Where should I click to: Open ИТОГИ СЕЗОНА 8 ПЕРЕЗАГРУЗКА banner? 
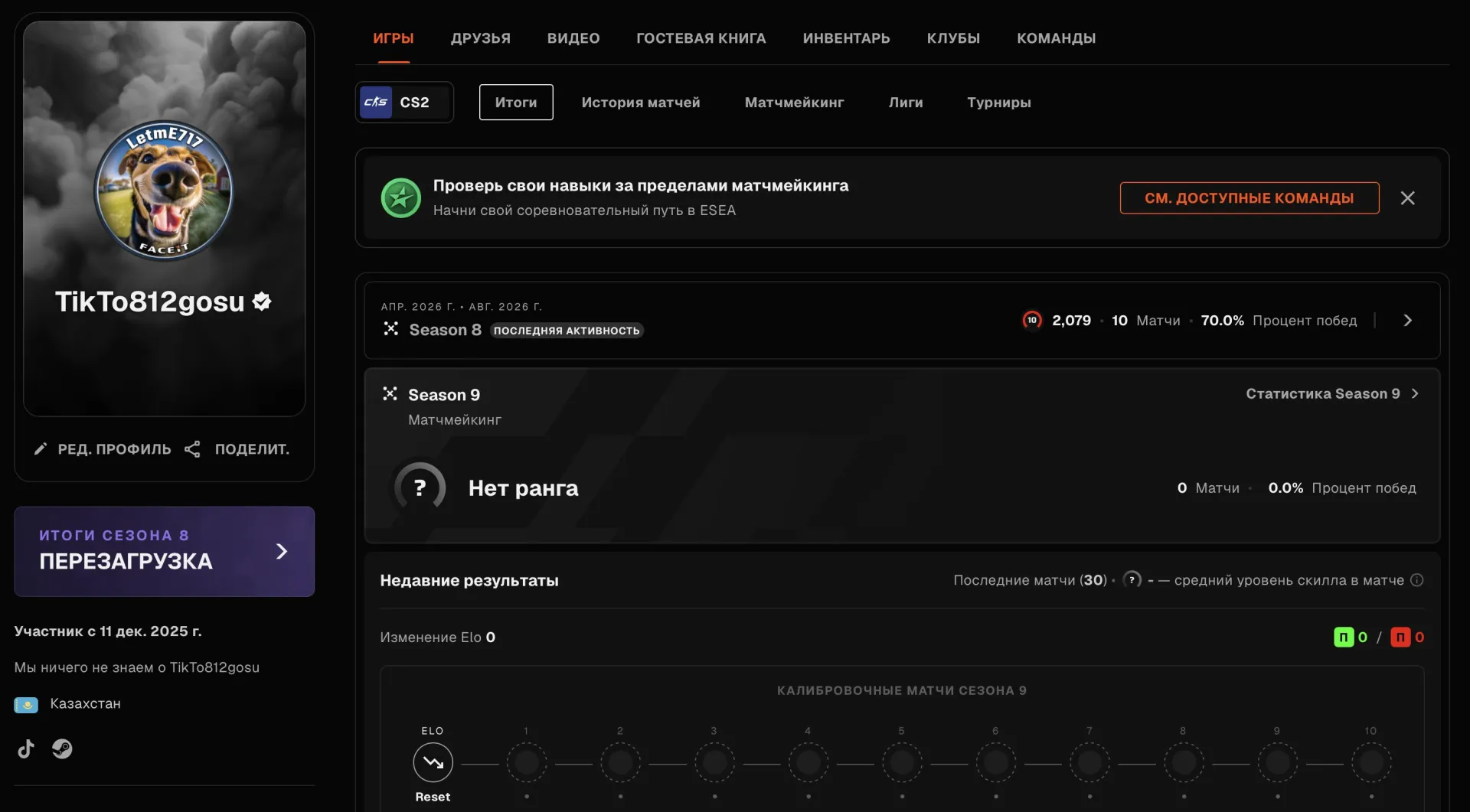(x=164, y=551)
